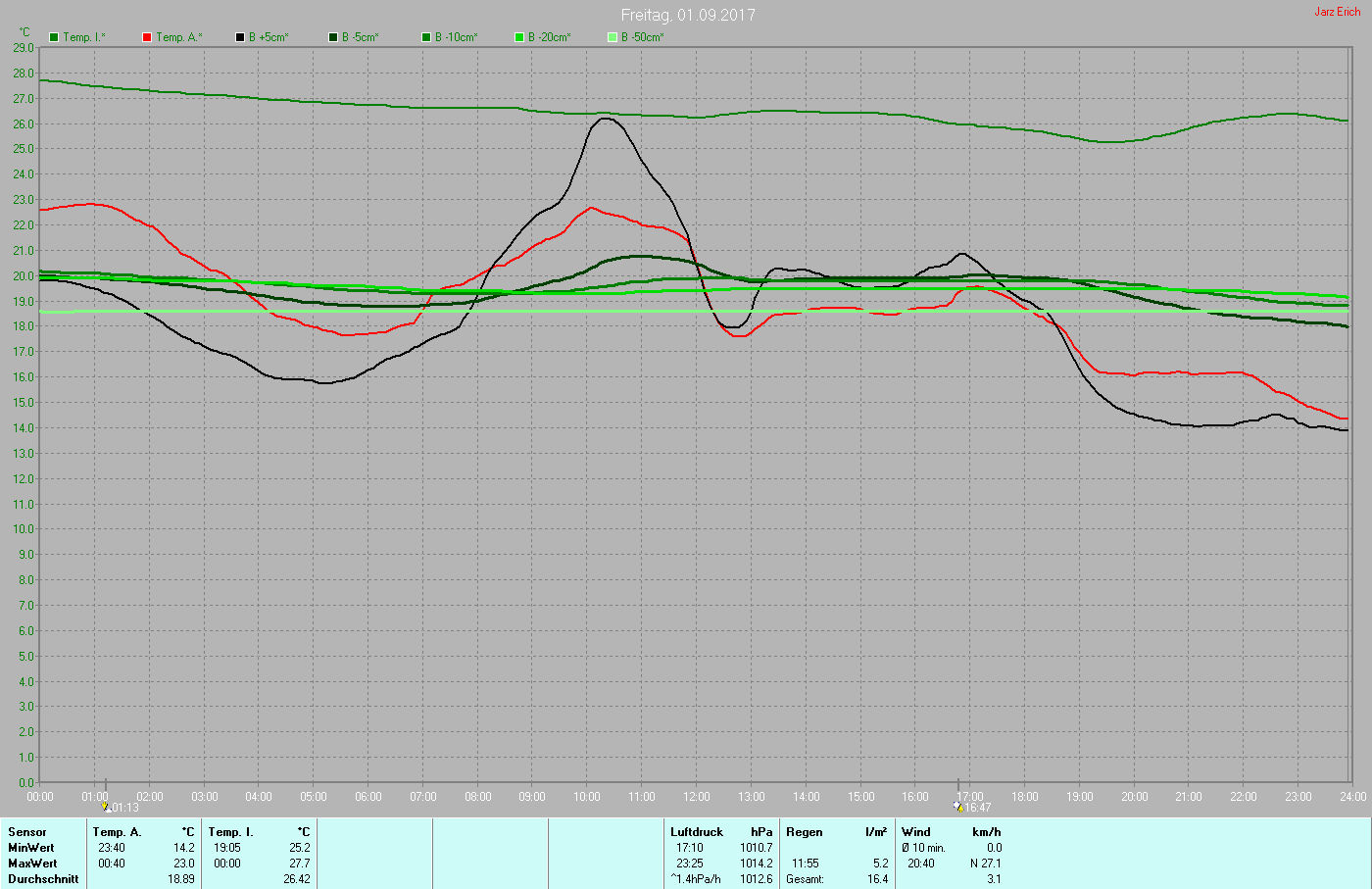Click the Luftdruck column header

(x=696, y=832)
